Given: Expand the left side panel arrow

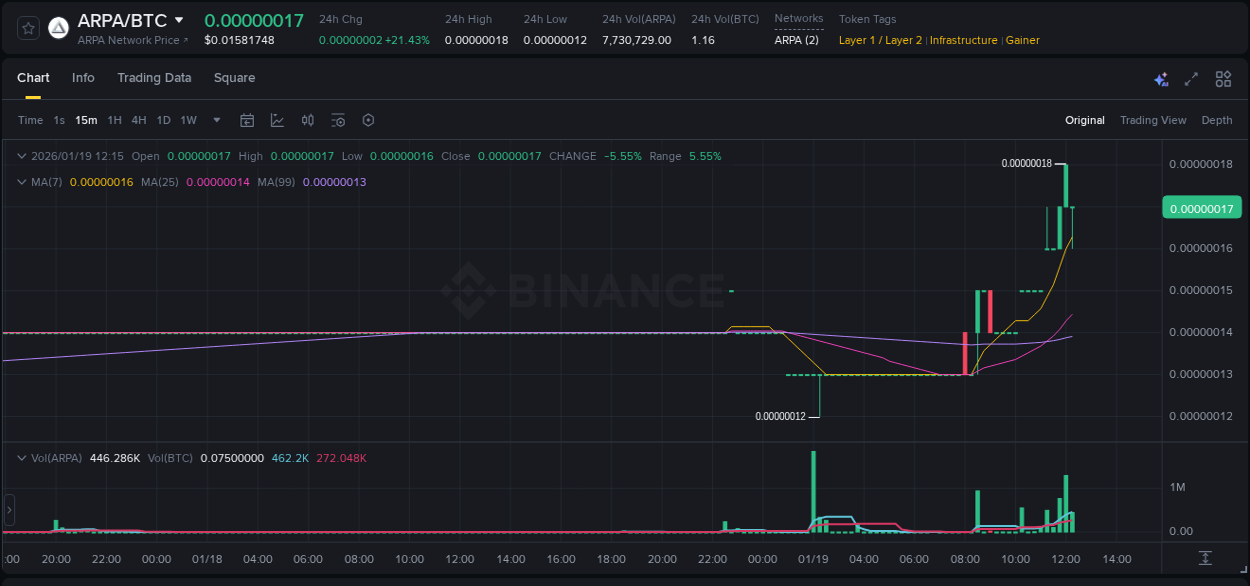Looking at the screenshot, I should tap(8, 510).
